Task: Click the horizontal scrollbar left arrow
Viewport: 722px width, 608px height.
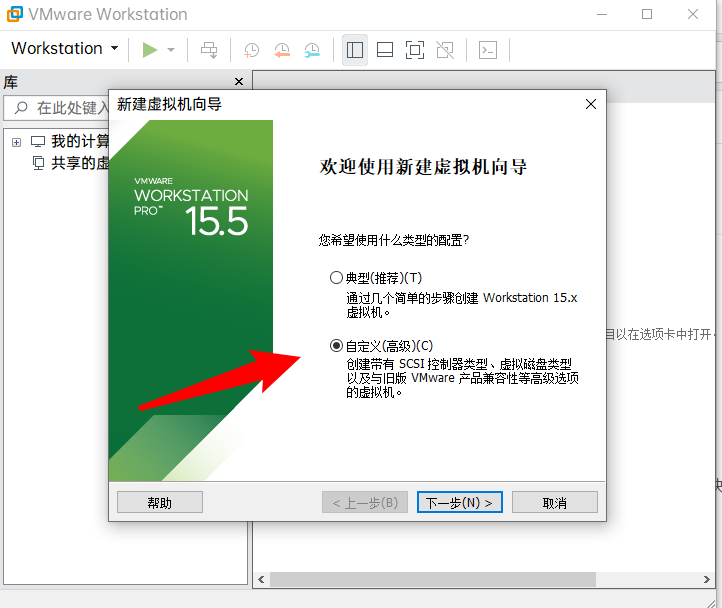Action: pyautogui.click(x=261, y=579)
